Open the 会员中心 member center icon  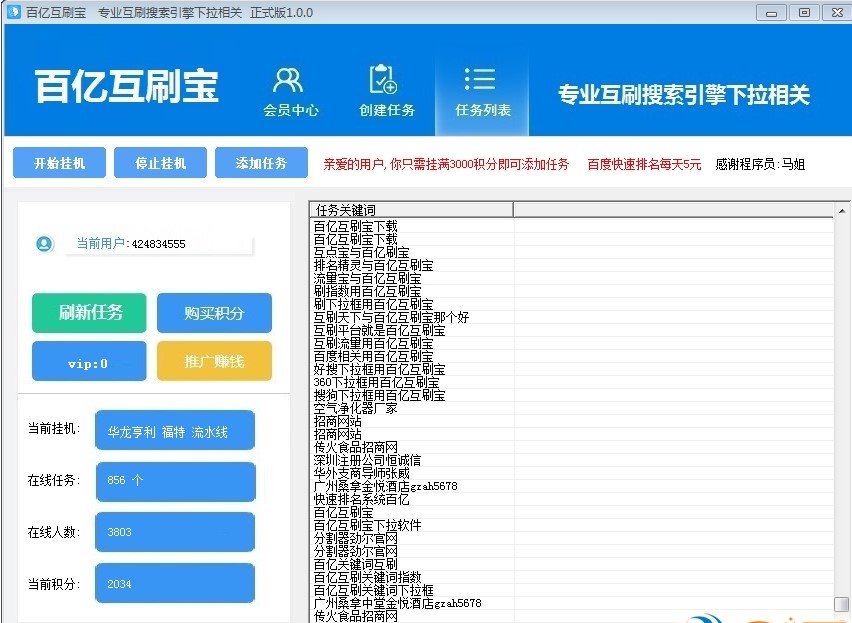(x=289, y=92)
